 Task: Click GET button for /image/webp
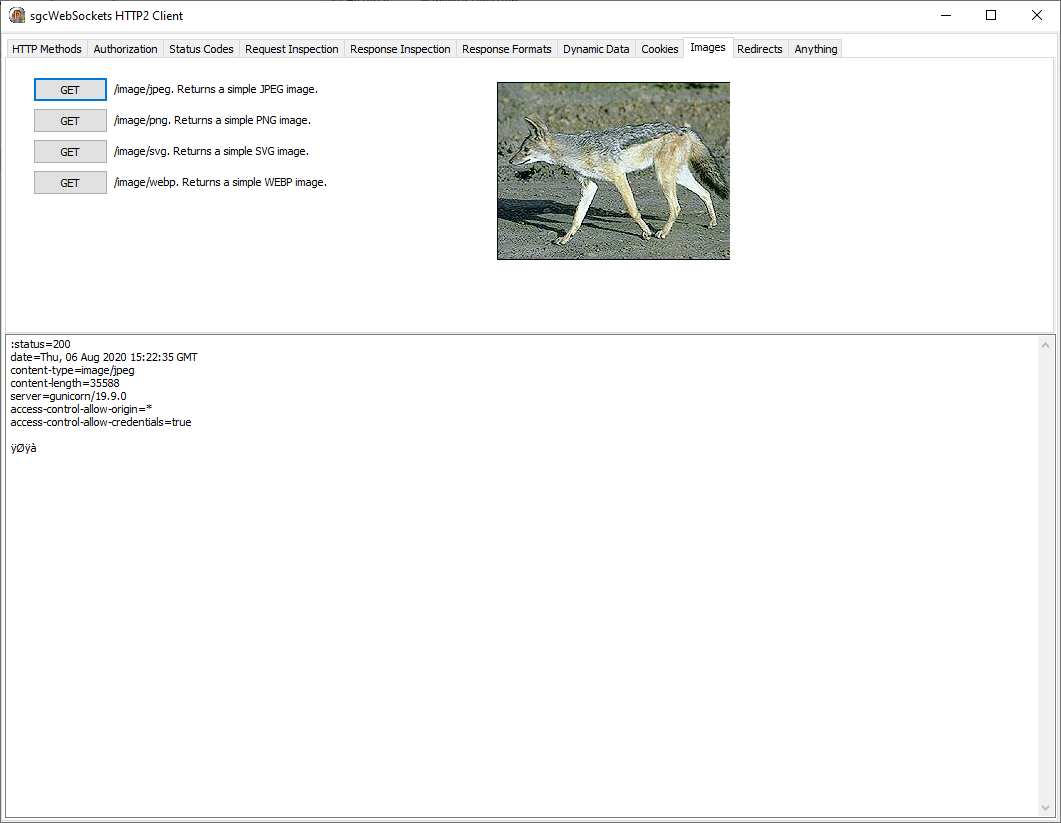(70, 183)
